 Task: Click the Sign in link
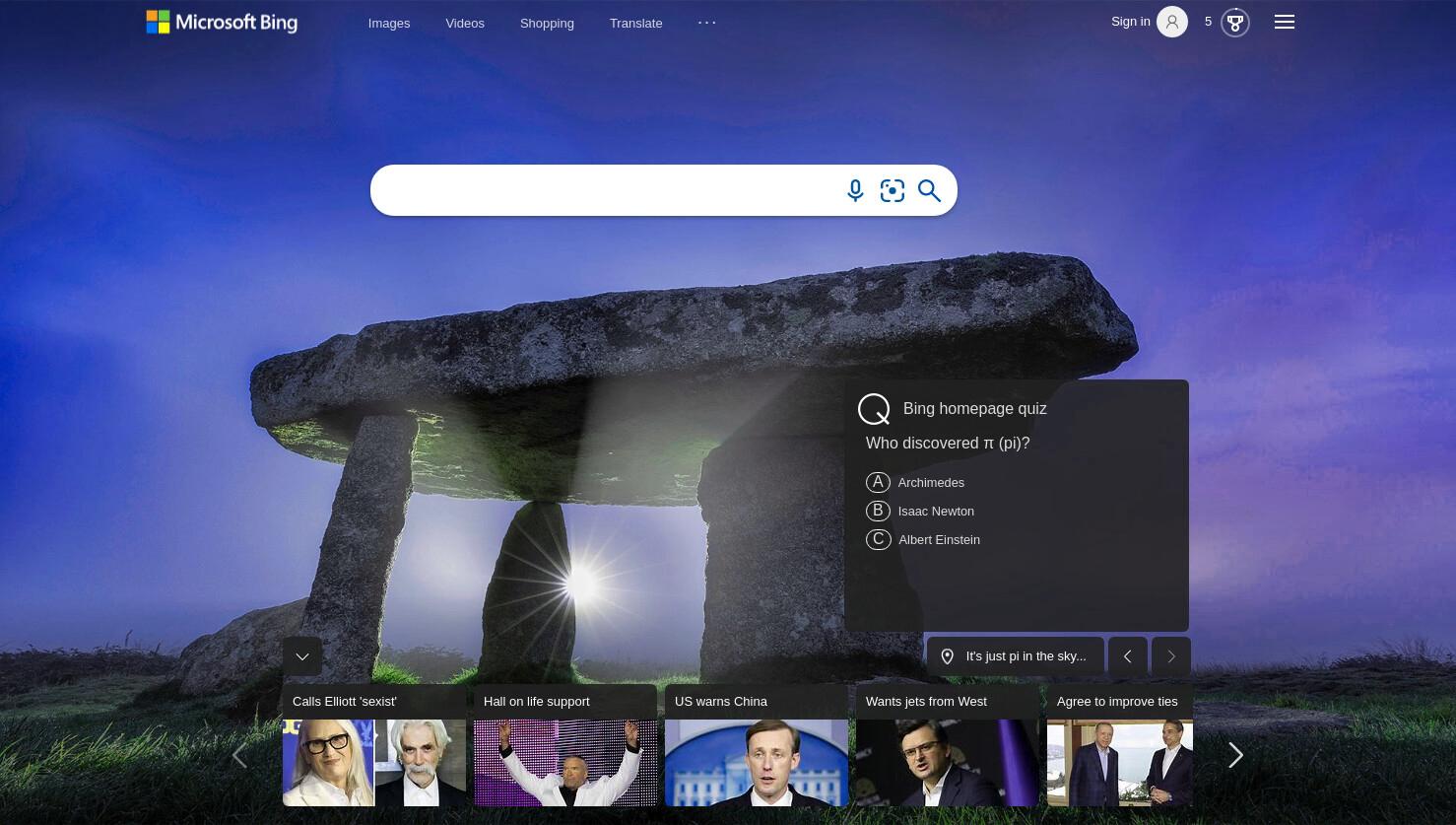point(1130,21)
